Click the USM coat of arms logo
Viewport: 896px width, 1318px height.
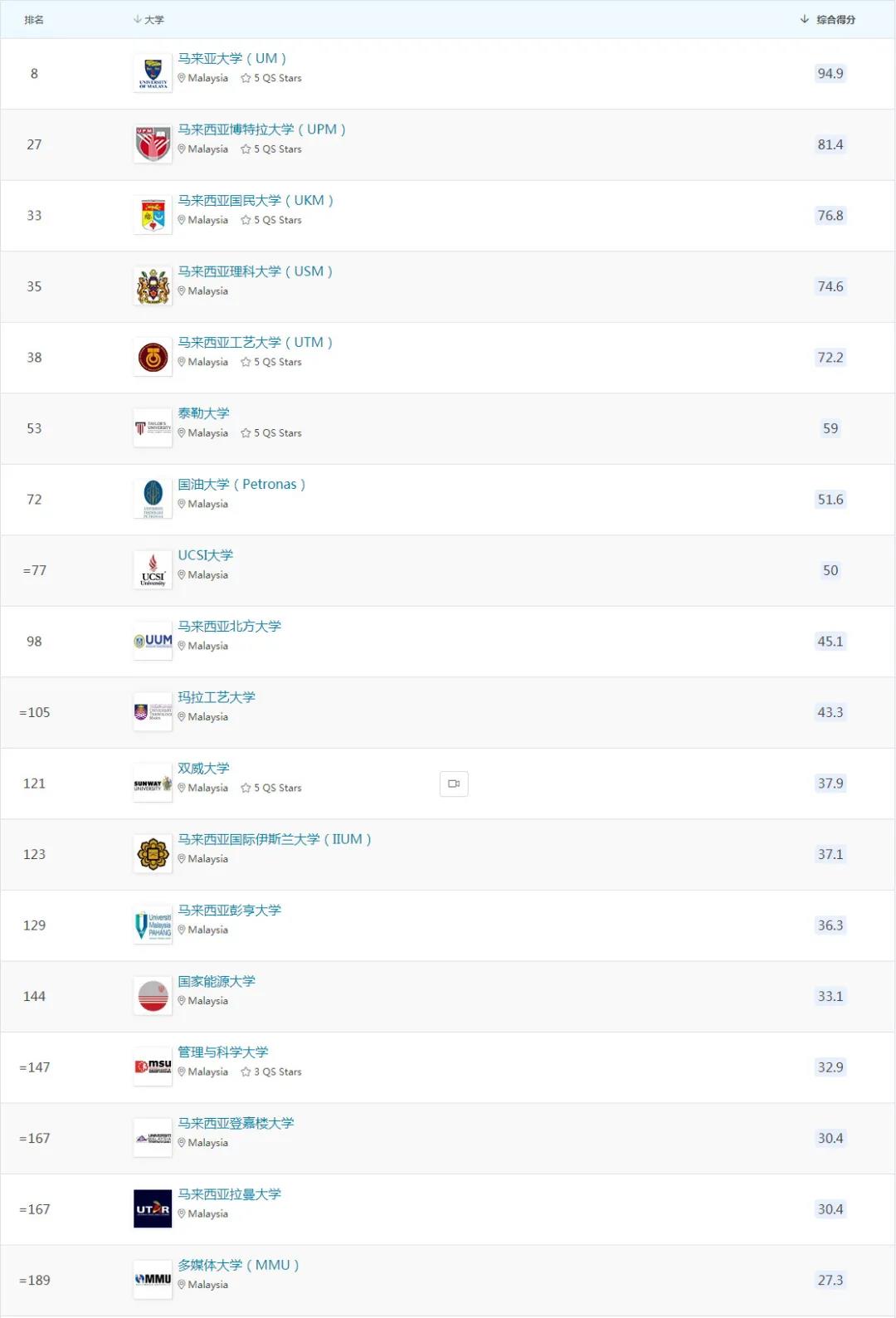point(153,286)
